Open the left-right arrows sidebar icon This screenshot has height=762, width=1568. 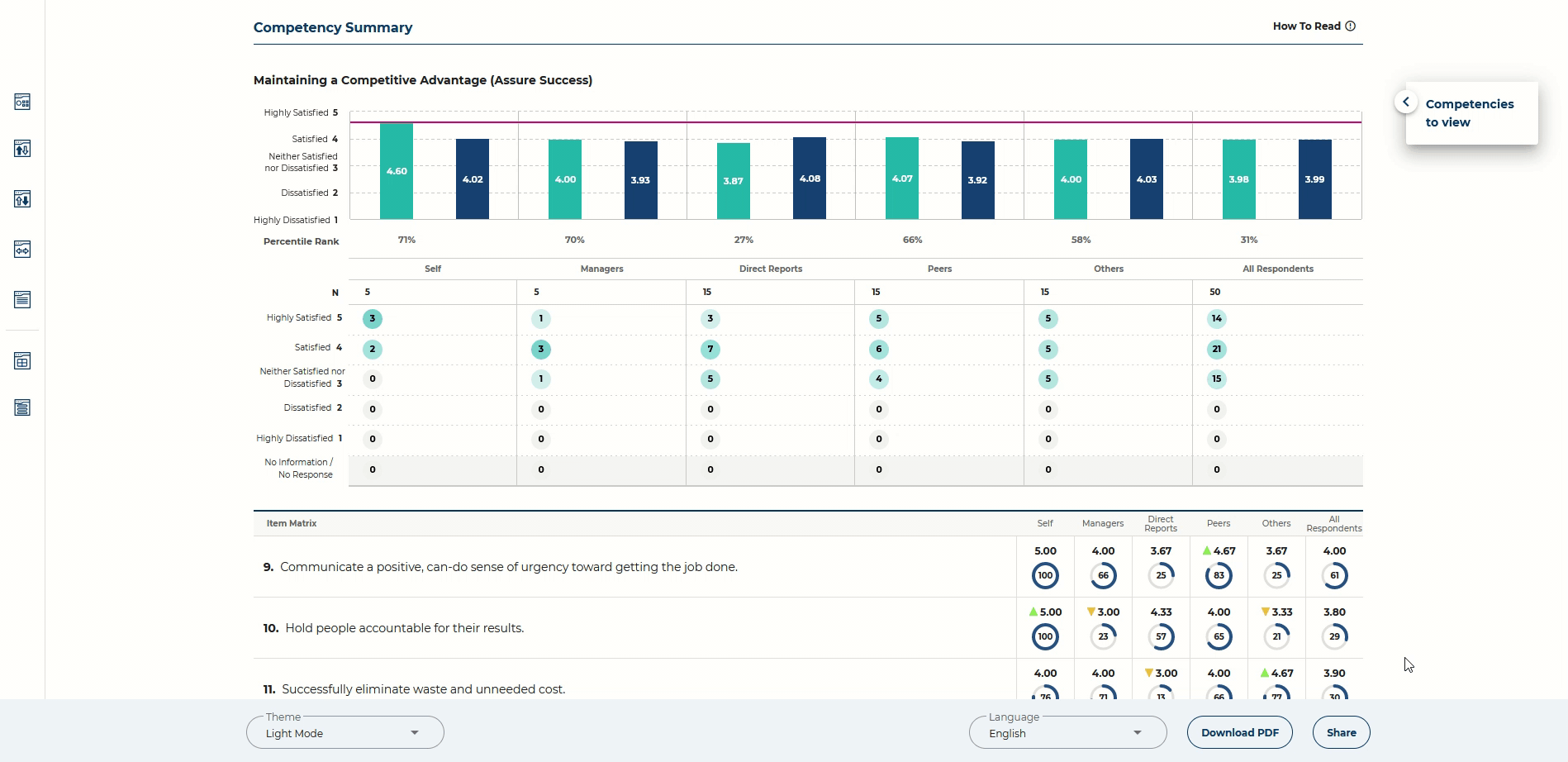coord(22,250)
